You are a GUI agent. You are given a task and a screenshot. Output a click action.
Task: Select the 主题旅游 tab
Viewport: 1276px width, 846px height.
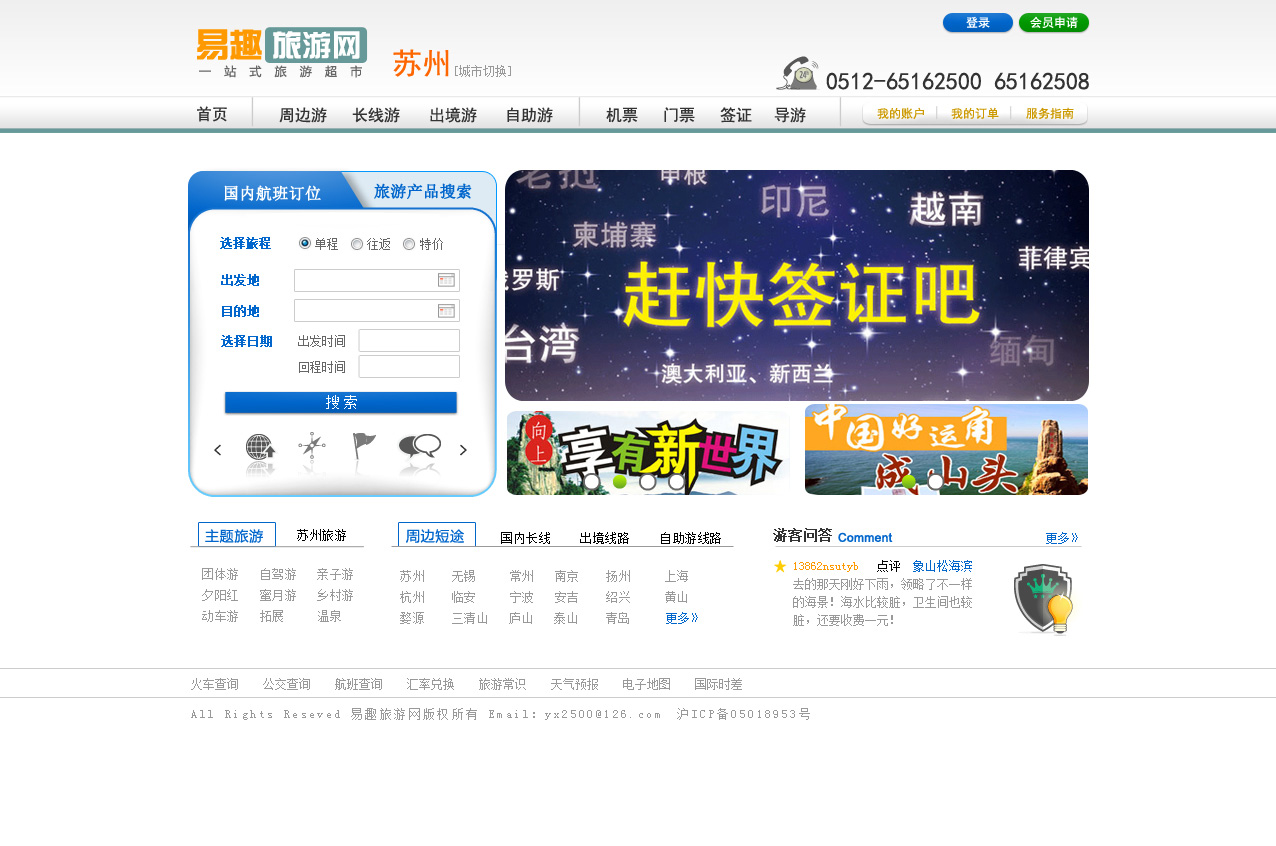pyautogui.click(x=236, y=535)
